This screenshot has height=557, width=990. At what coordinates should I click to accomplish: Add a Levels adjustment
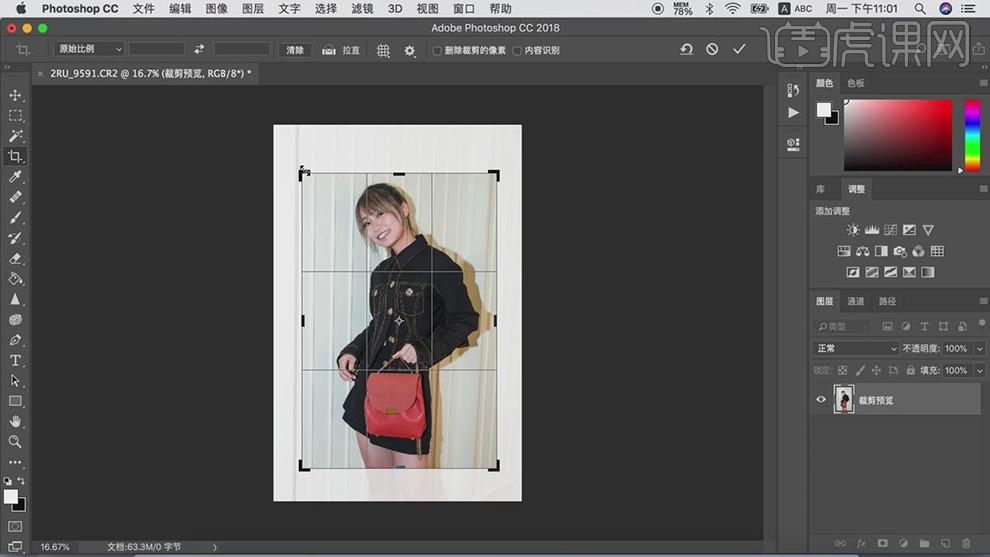coord(872,230)
